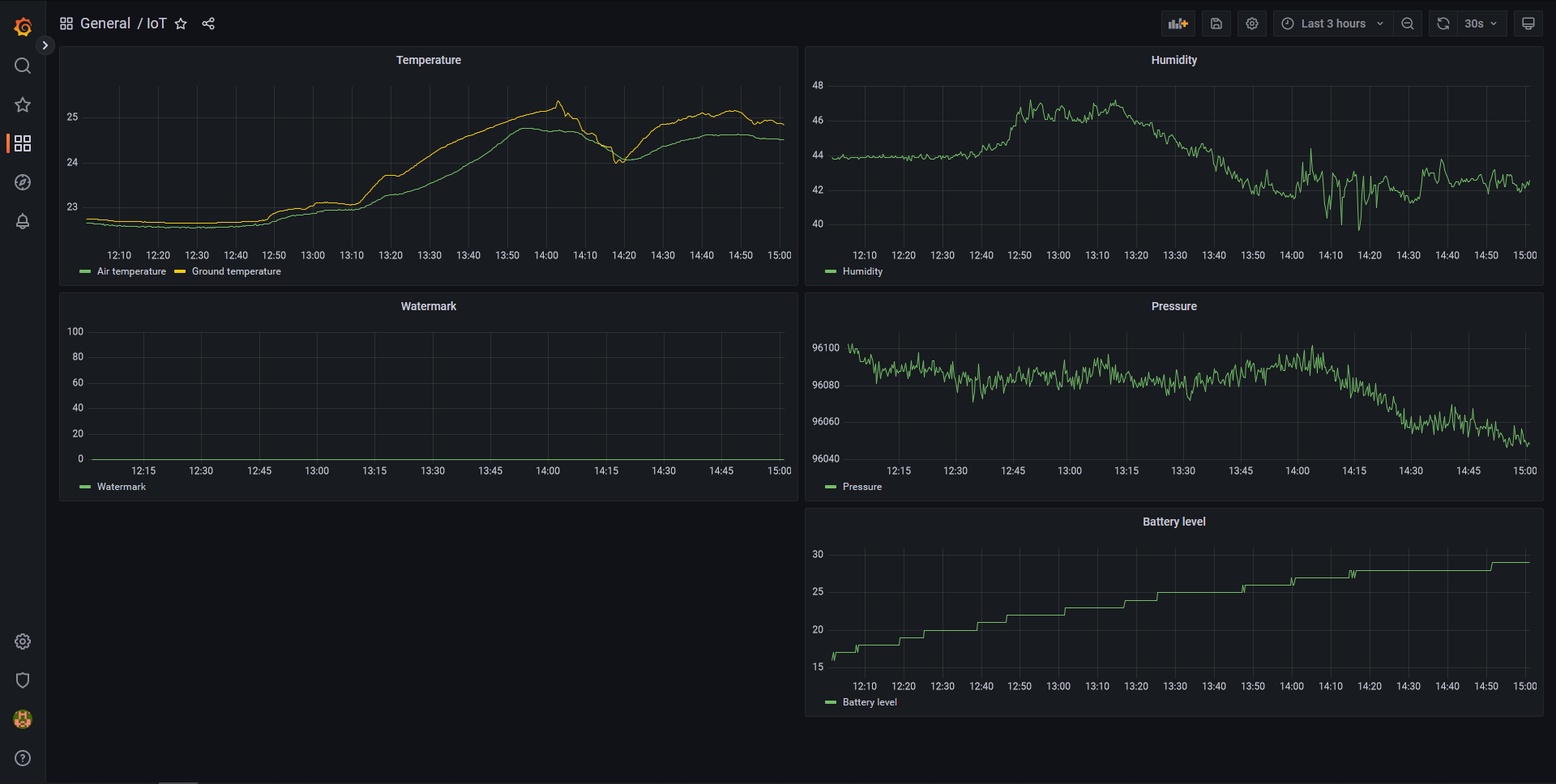Toggle the Watermark series in legend
The width and height of the screenshot is (1556, 784).
click(x=122, y=487)
